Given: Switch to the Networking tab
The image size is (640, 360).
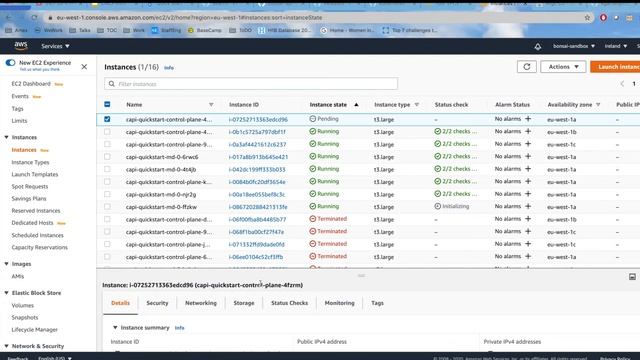Looking at the screenshot, I should pyautogui.click(x=201, y=303).
